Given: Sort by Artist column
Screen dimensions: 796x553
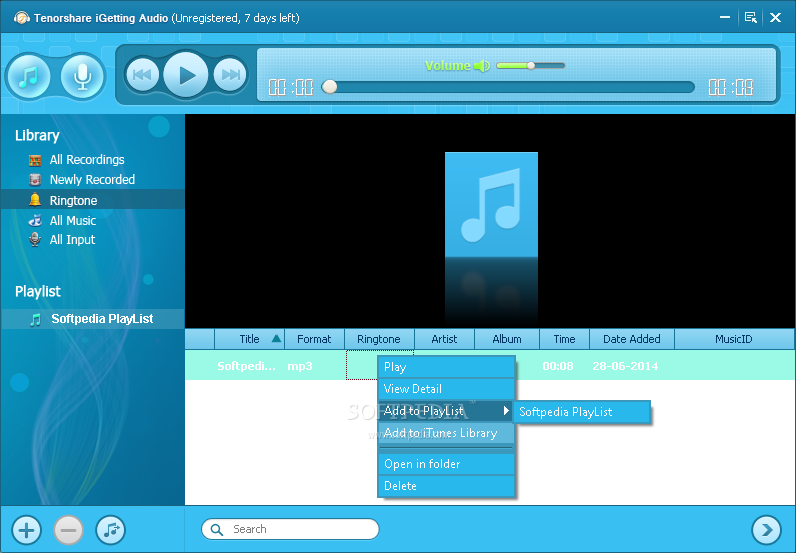Looking at the screenshot, I should click(x=444, y=339).
